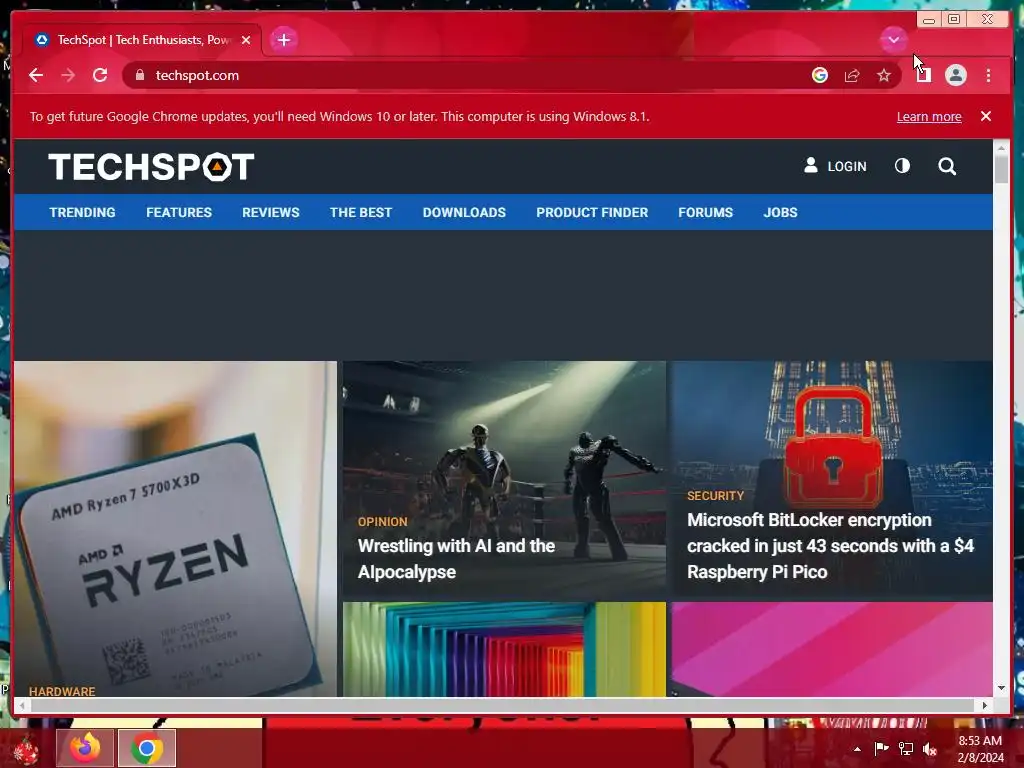This screenshot has width=1024, height=768.
Task: Open the JOBS menu item
Action: coord(780,212)
